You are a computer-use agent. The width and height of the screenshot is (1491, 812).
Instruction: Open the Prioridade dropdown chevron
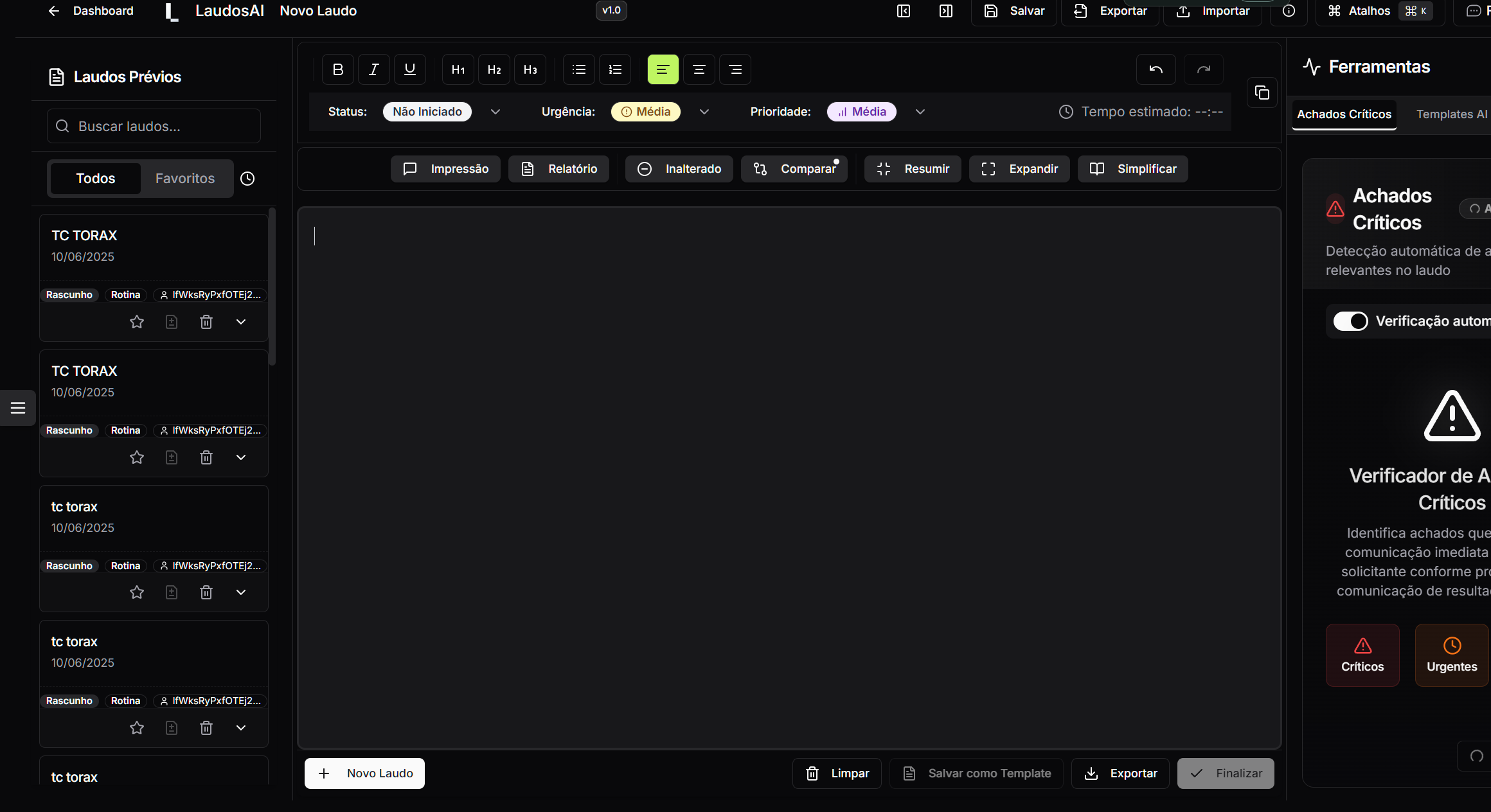pos(920,112)
